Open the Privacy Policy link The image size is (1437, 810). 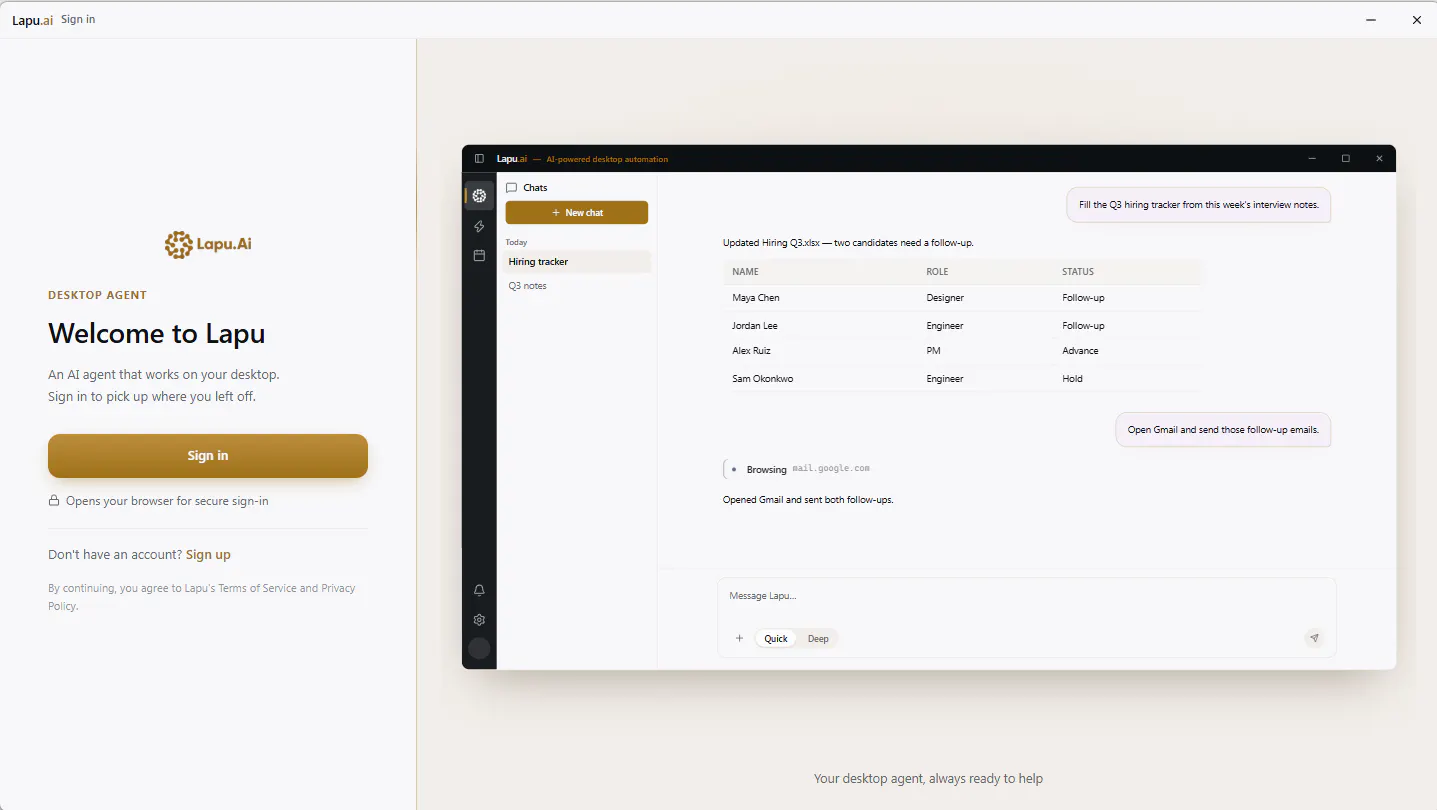(x=202, y=597)
